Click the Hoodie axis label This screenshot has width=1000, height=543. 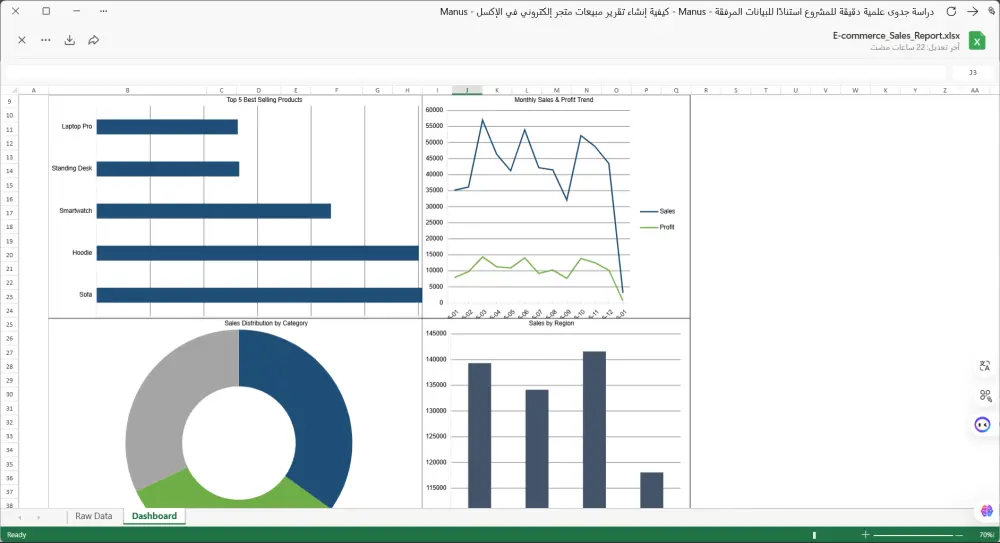coord(82,253)
